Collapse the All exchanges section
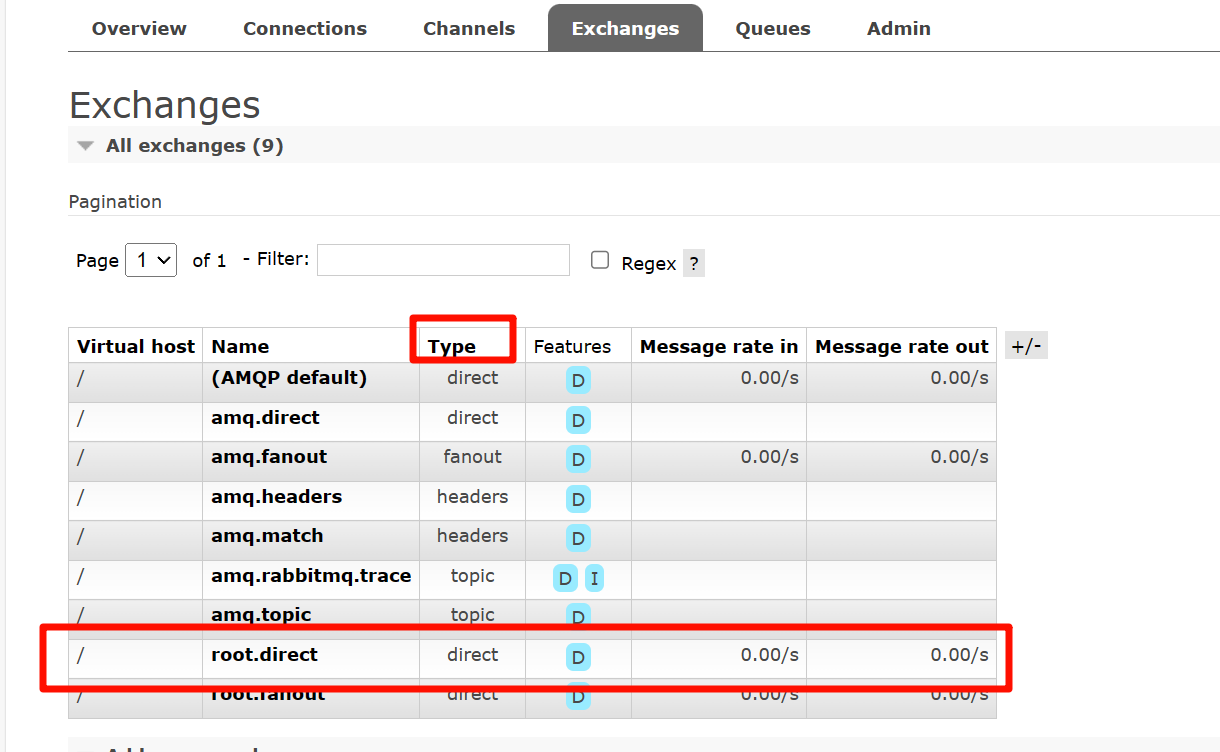 pyautogui.click(x=86, y=146)
